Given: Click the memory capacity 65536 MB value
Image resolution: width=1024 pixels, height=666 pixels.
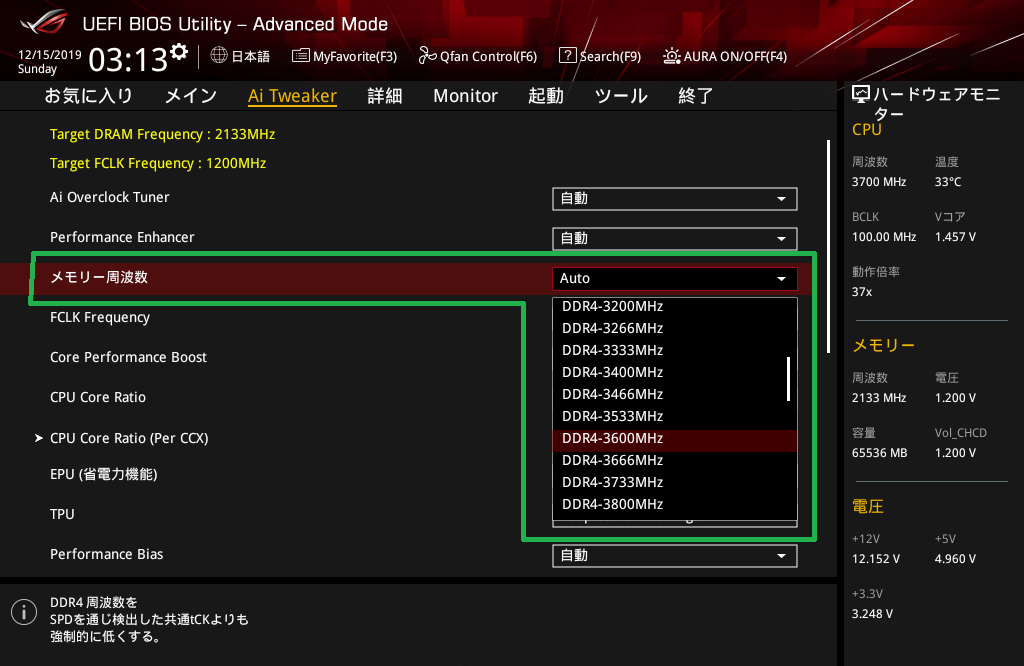Looking at the screenshot, I should click(x=880, y=453).
